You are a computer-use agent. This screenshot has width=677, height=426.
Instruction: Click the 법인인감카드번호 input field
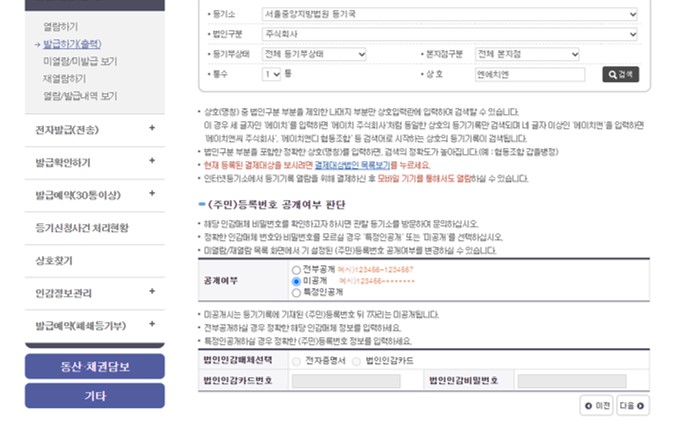[x=346, y=381]
